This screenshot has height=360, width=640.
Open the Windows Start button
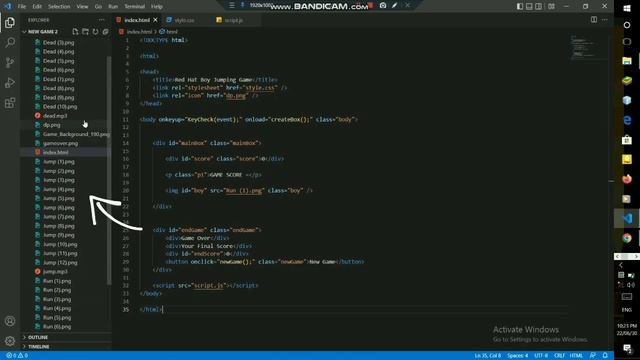(x=627, y=8)
